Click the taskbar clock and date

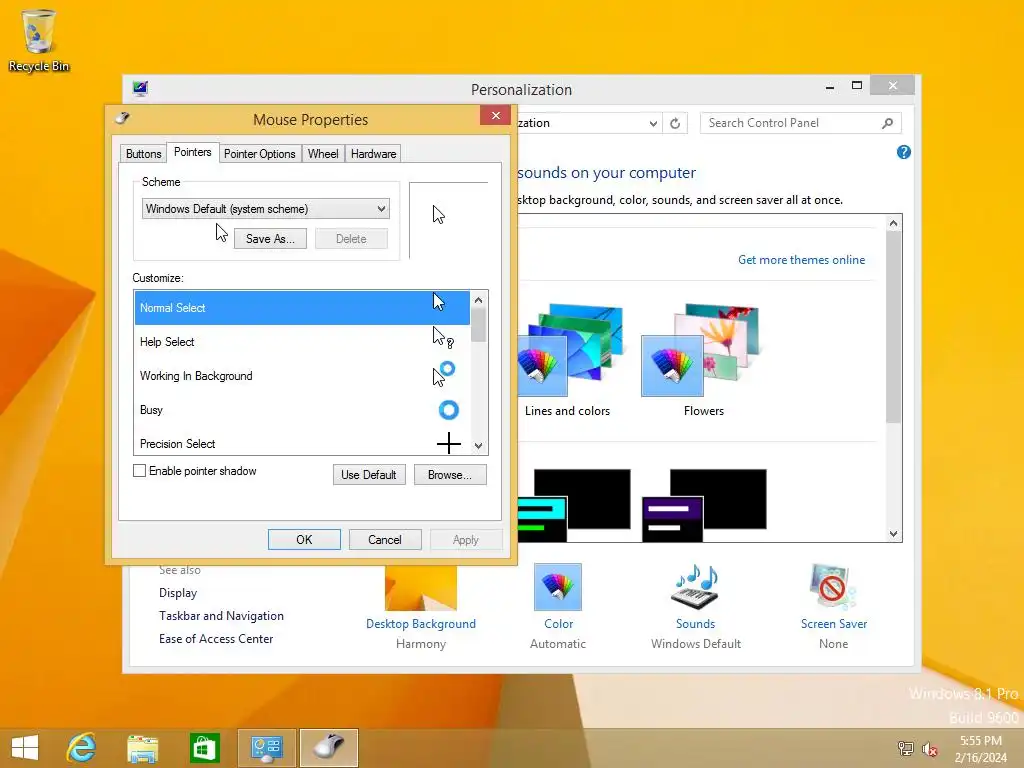click(x=980, y=748)
